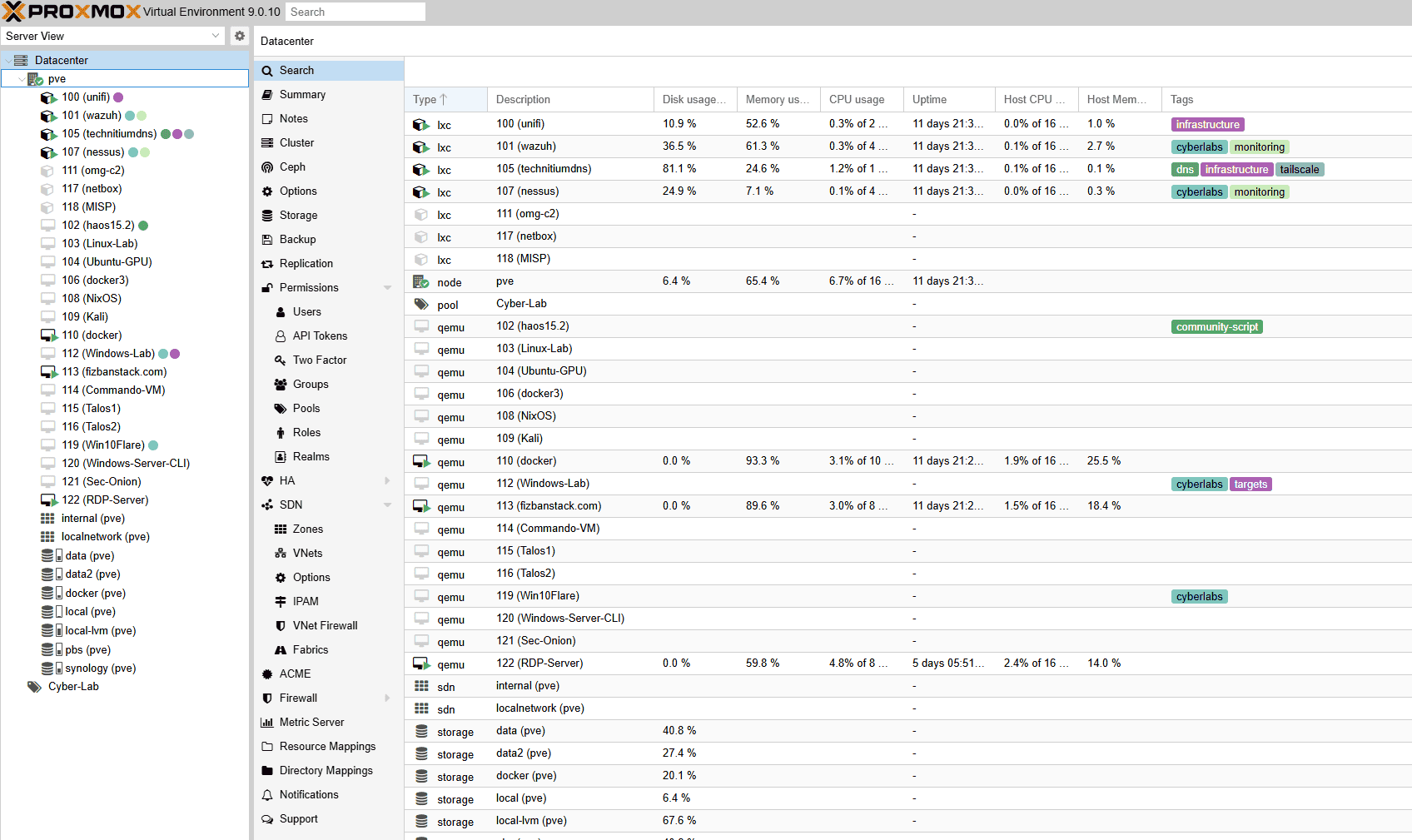Open the Support page

tap(329, 819)
